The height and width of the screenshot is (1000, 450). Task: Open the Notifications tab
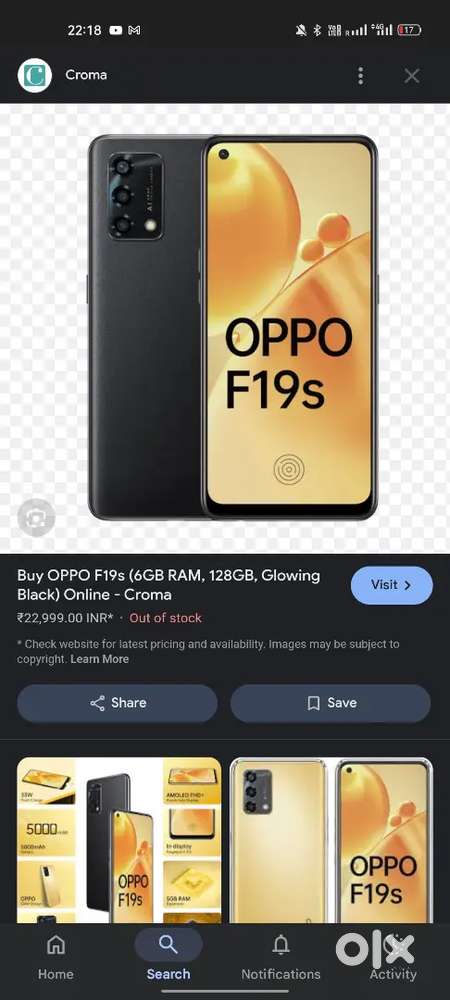click(280, 957)
